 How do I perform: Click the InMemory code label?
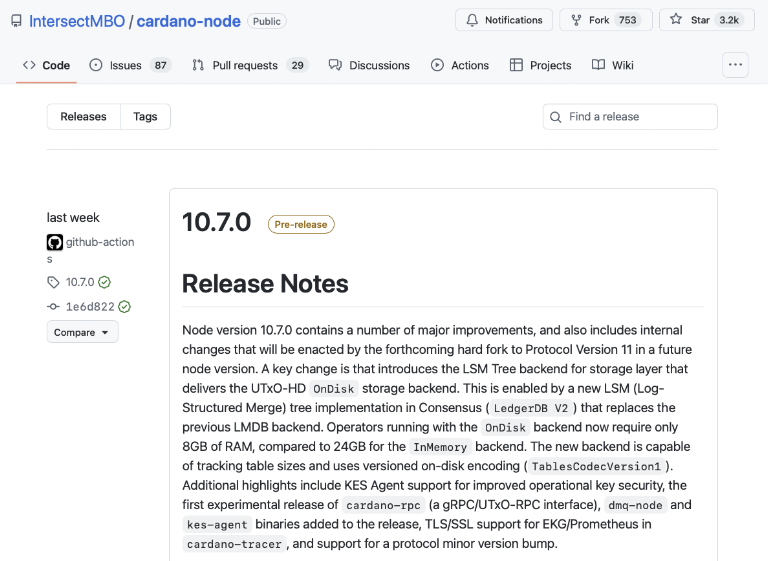(x=440, y=447)
